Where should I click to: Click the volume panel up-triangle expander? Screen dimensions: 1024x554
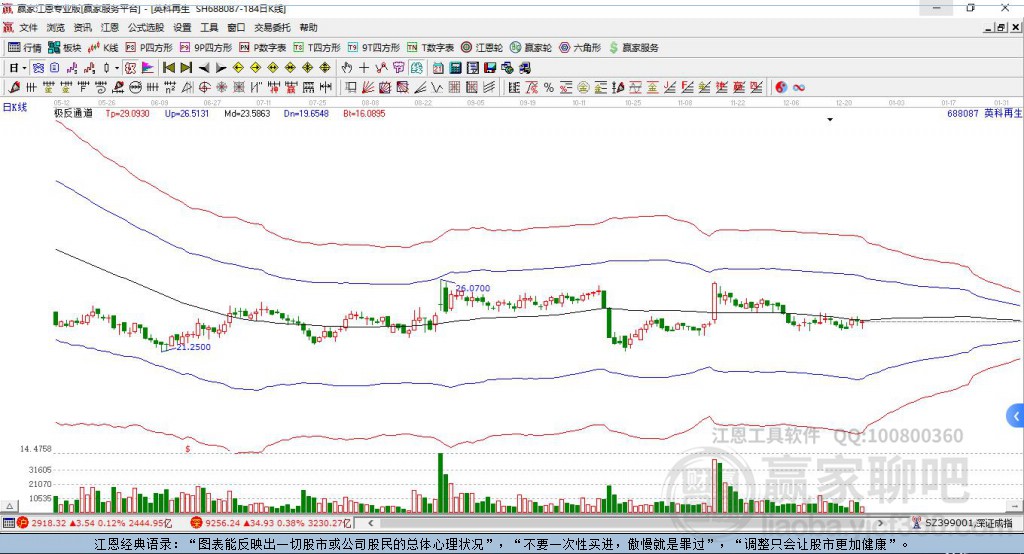(9, 506)
